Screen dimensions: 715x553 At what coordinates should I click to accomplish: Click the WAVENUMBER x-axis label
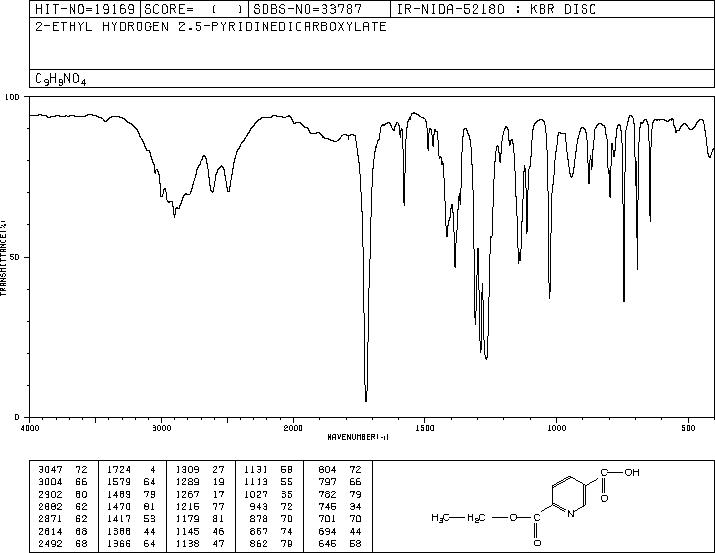(358, 437)
